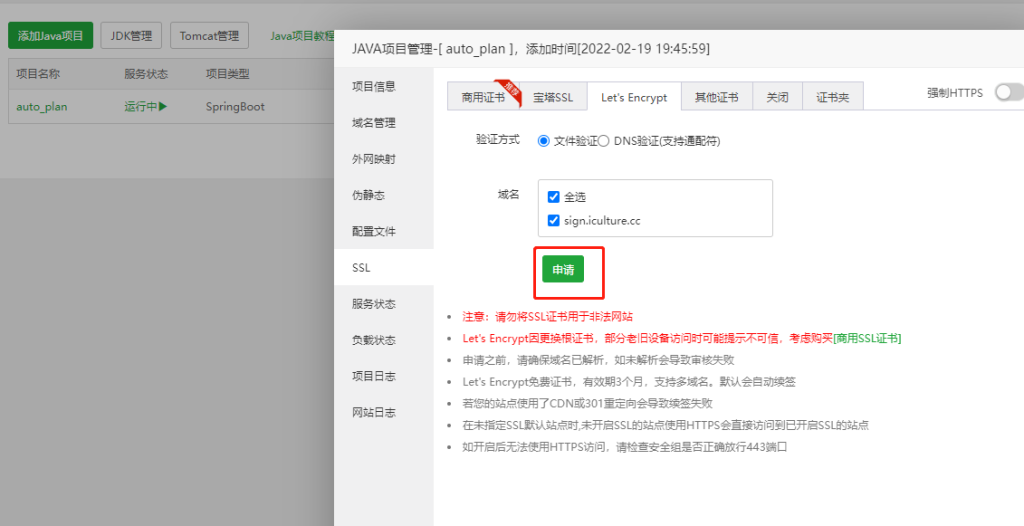Click the running arrow icon beside 运行中
Image resolution: width=1024 pixels, height=526 pixels.
point(163,107)
